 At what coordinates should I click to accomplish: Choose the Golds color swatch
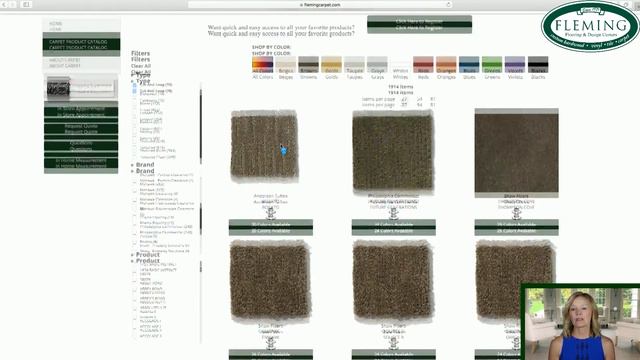(x=331, y=64)
